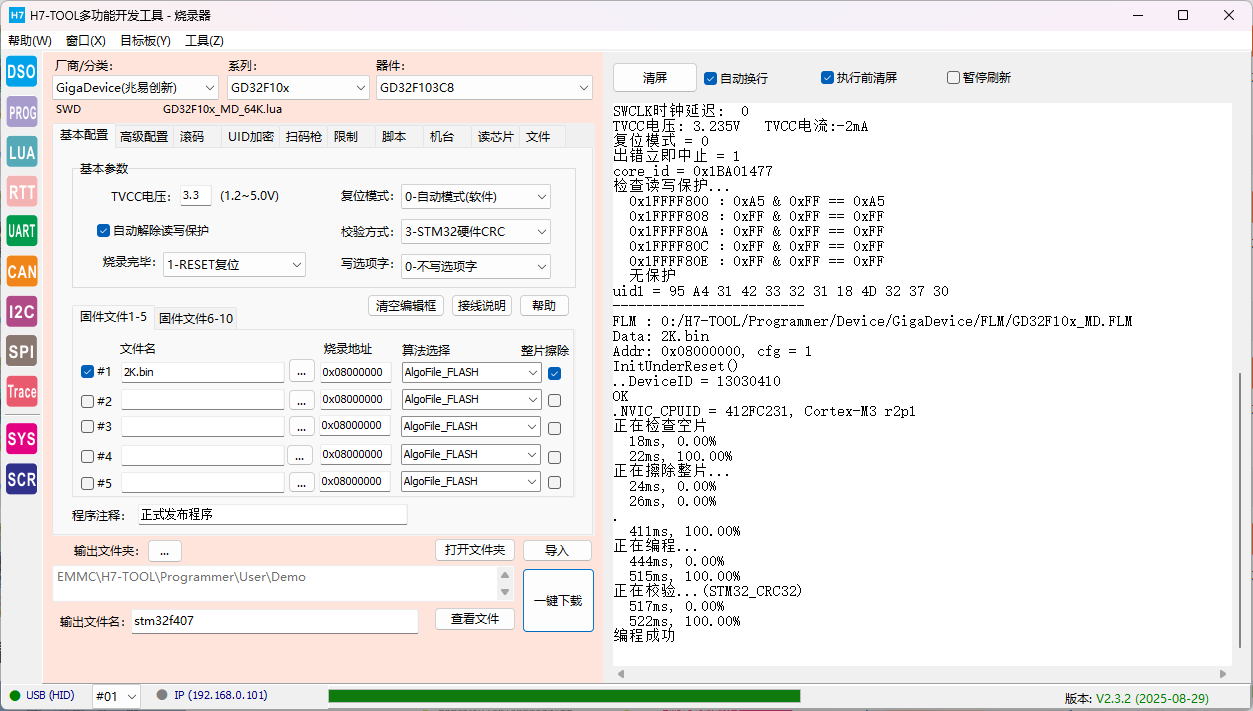1253x711 pixels.
Task: Open the 工具(Z) menu
Action: (x=204, y=41)
